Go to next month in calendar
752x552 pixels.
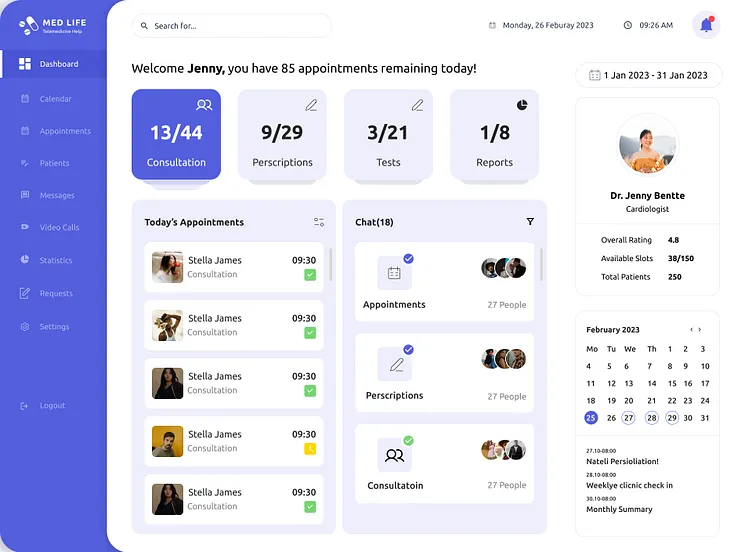(700, 329)
